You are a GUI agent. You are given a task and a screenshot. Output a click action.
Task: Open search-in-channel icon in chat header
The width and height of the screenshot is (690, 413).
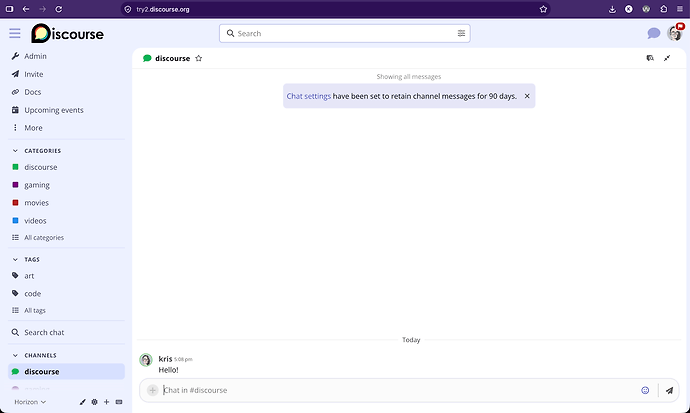click(650, 58)
